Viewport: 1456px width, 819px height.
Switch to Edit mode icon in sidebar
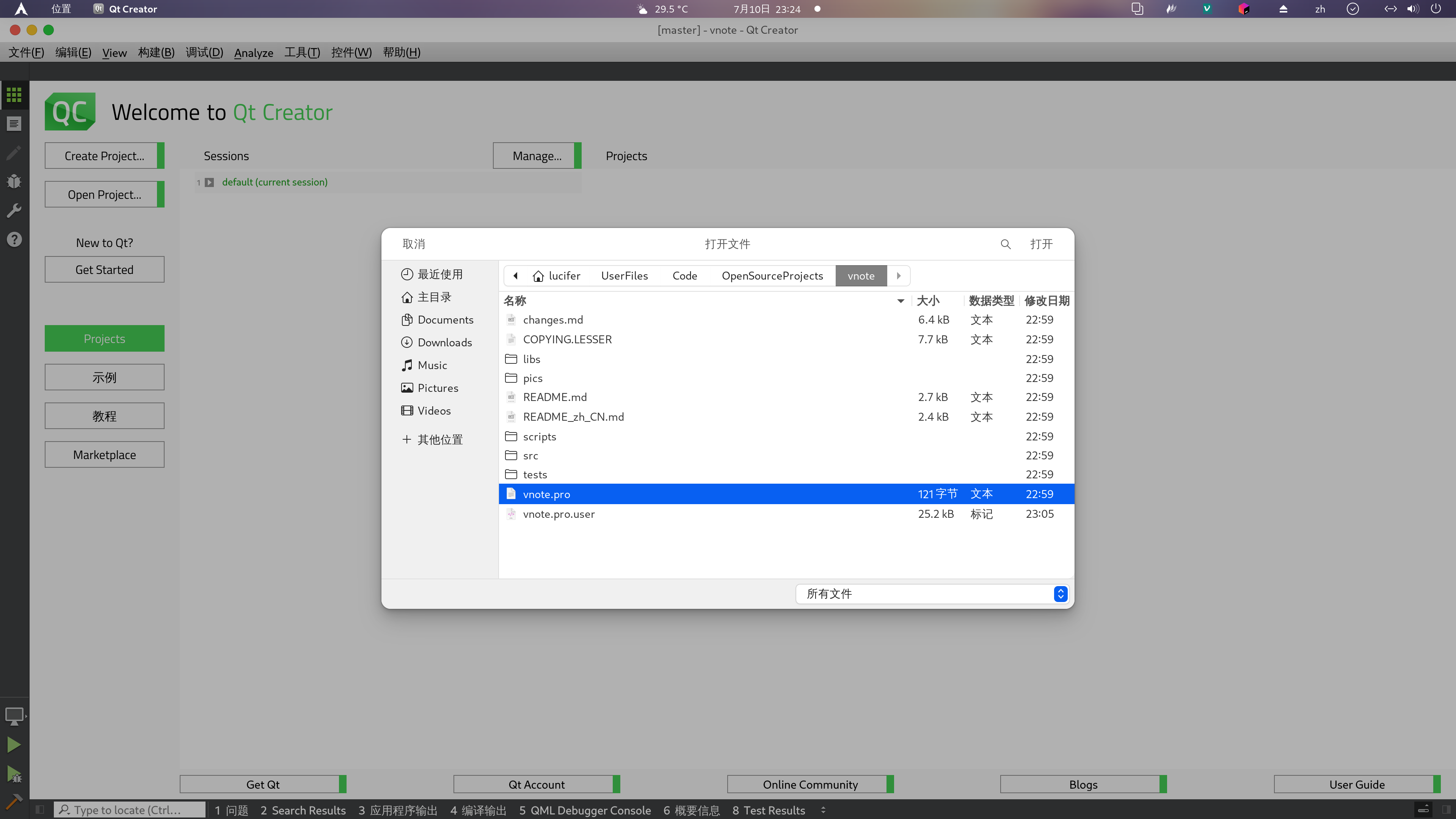(x=14, y=124)
